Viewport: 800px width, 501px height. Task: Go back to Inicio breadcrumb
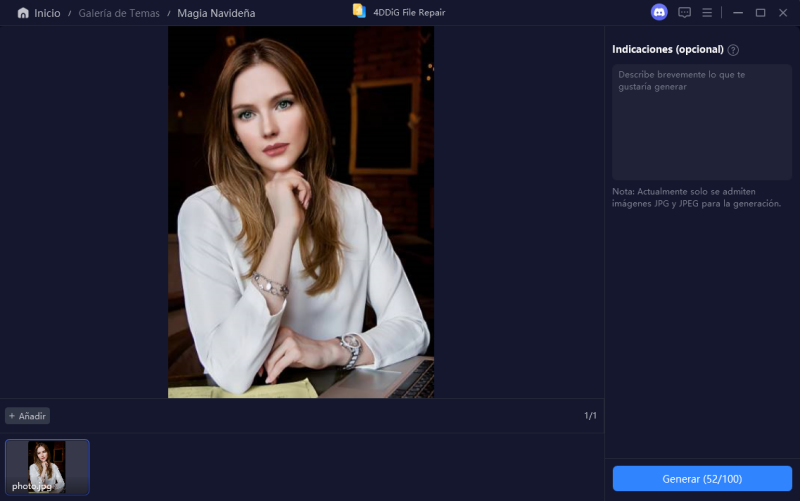pyautogui.click(x=47, y=13)
